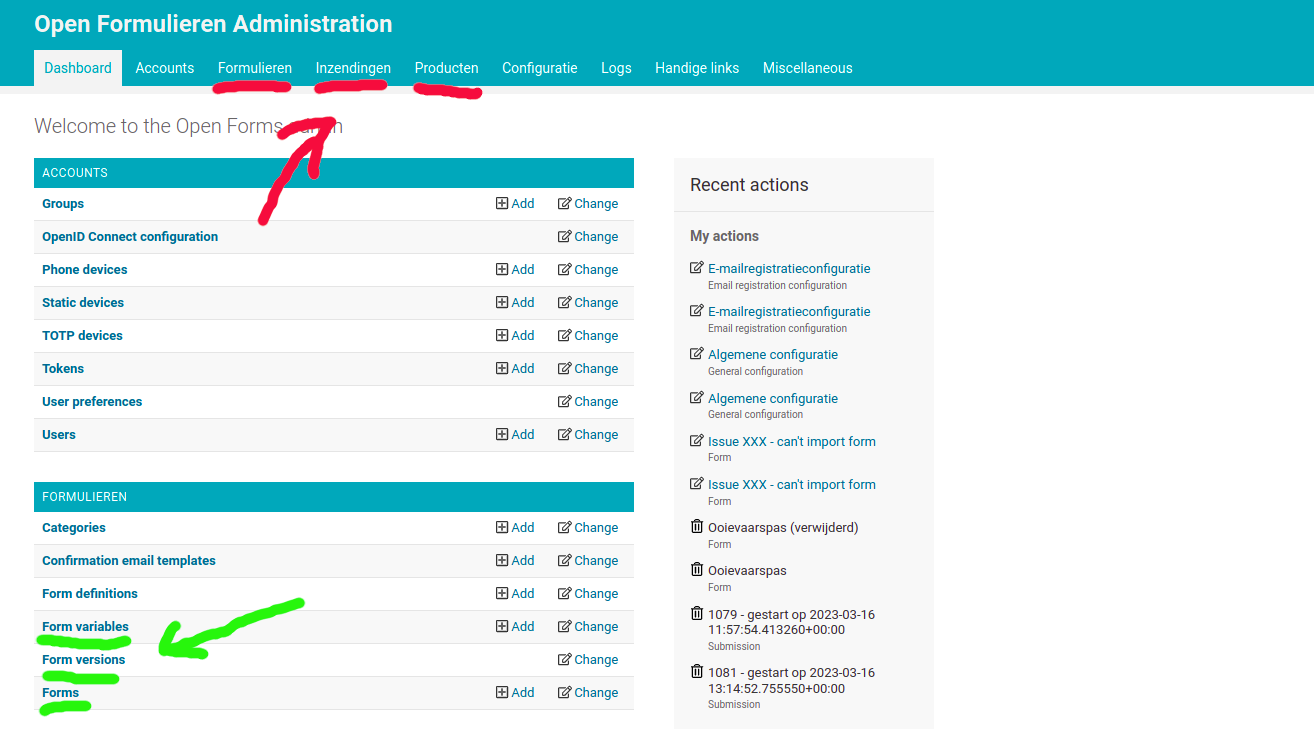Click the Add icon next to Forms
The width and height of the screenshot is (1314, 729).
tap(501, 692)
